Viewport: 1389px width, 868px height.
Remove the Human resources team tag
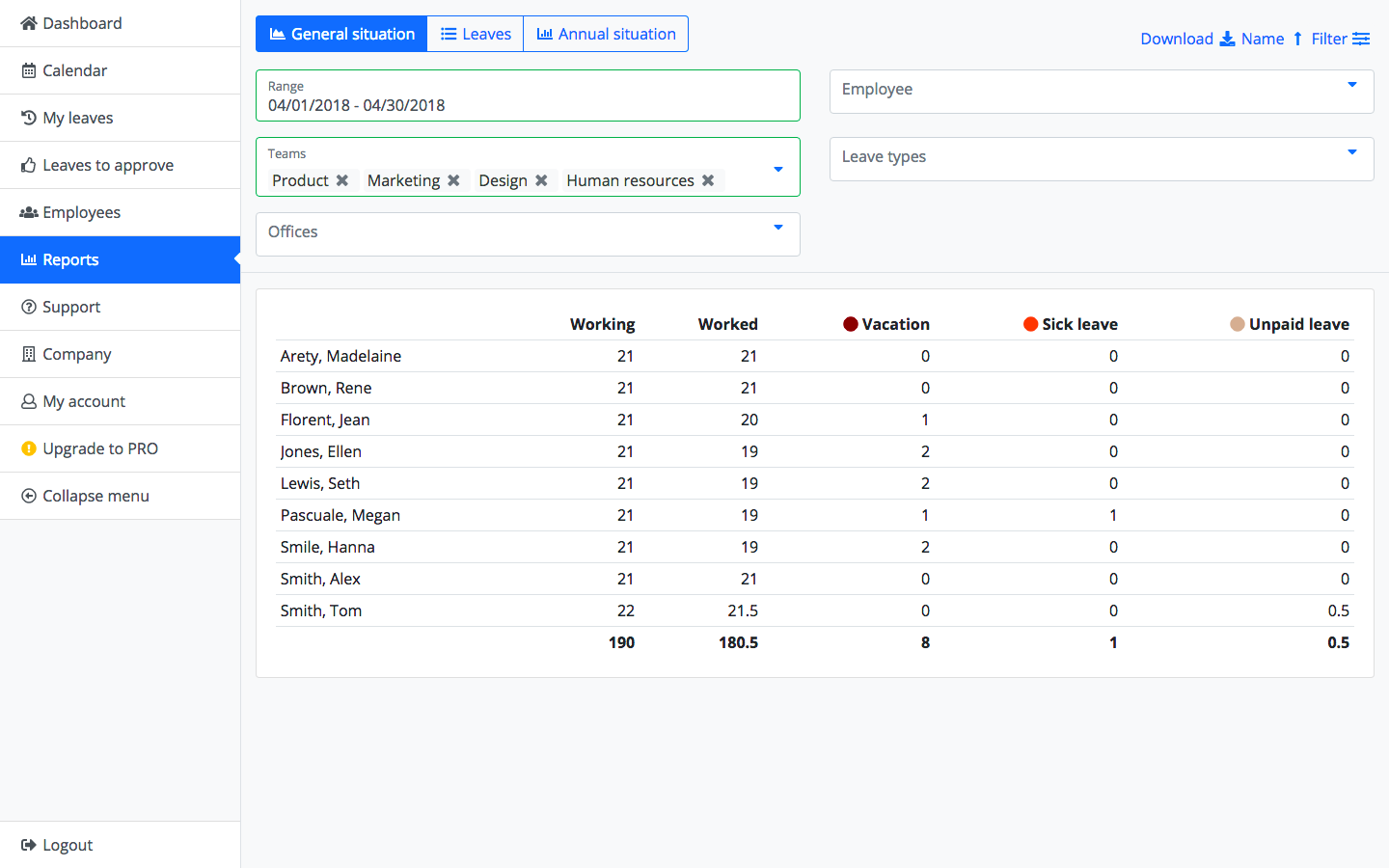pos(708,180)
